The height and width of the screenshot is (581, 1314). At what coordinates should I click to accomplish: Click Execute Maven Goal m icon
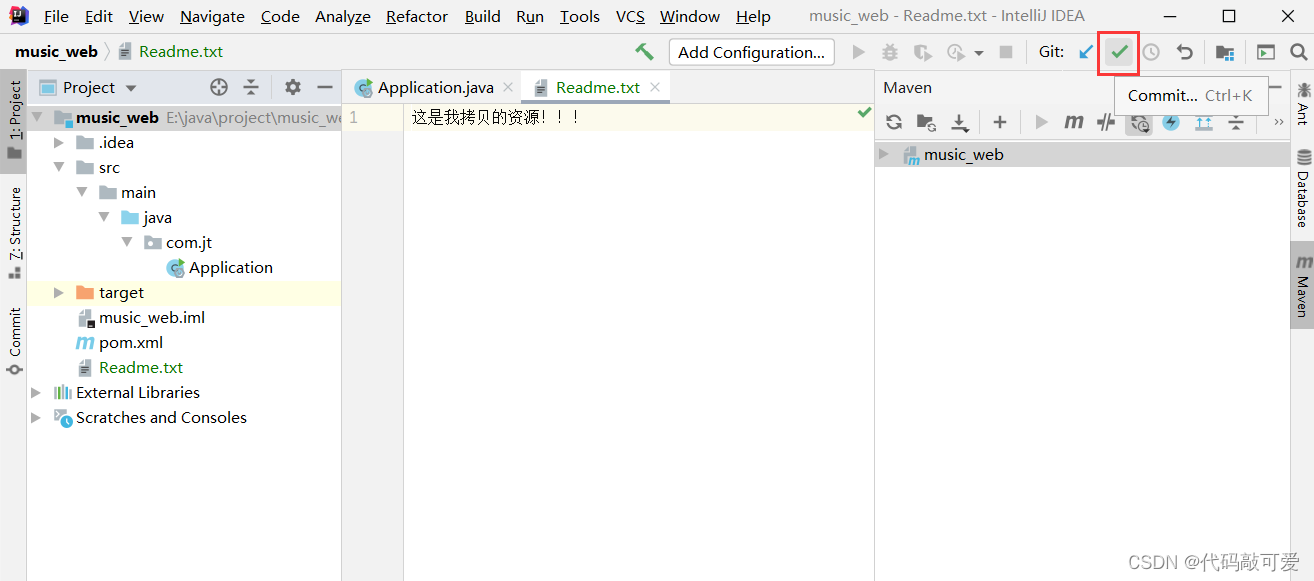point(1074,122)
